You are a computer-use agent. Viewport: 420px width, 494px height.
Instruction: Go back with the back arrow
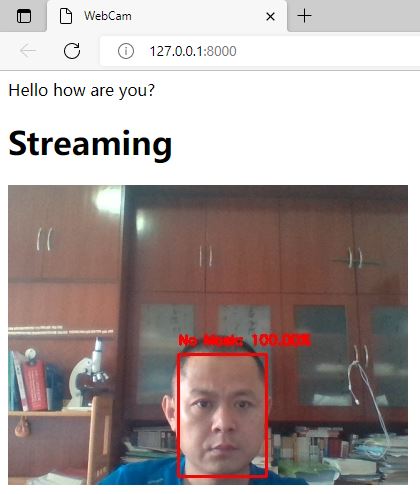click(28, 51)
